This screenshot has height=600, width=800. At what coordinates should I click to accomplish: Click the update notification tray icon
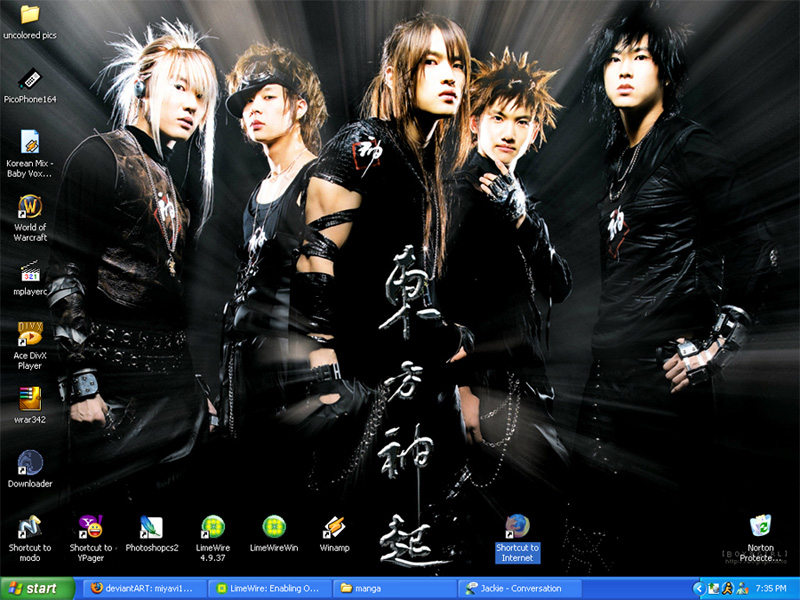[713, 589]
